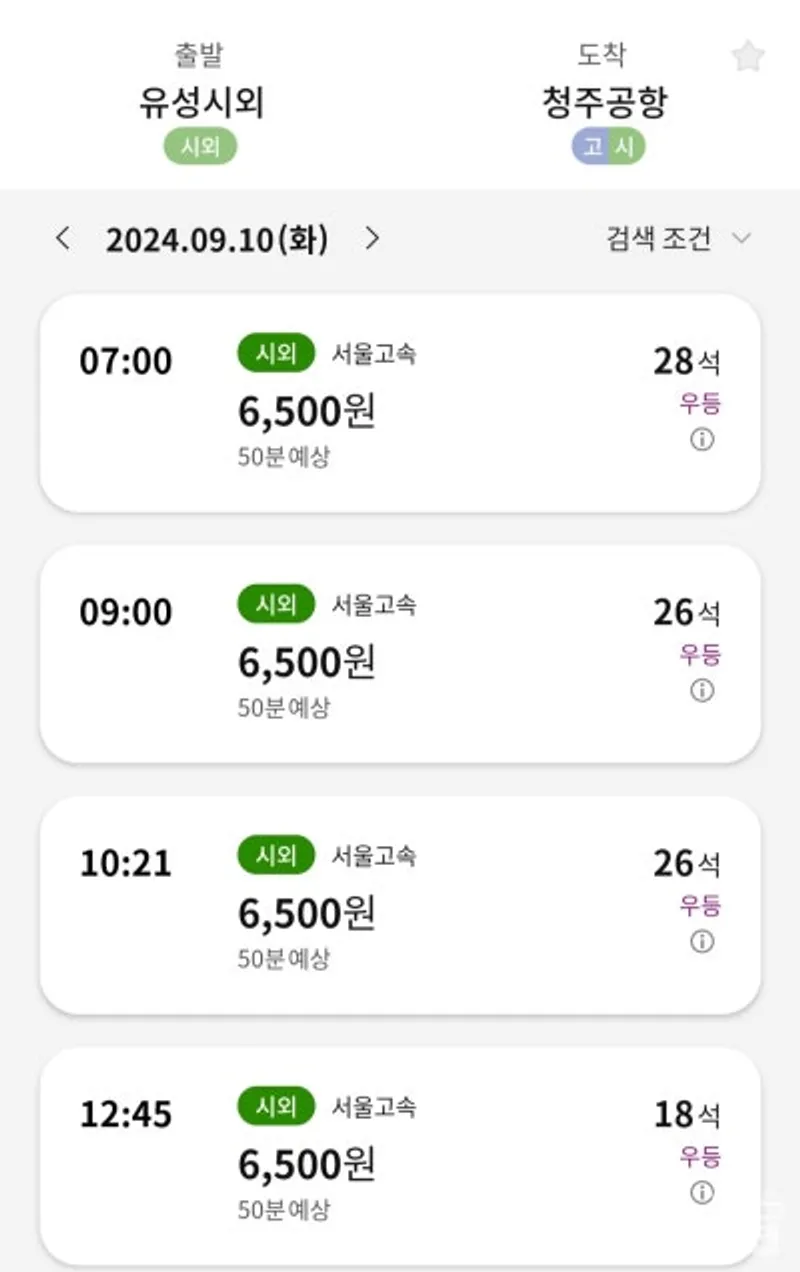This screenshot has height=1272, width=800.
Task: Select the 09:00 bus with 26 seats
Action: 400,654
